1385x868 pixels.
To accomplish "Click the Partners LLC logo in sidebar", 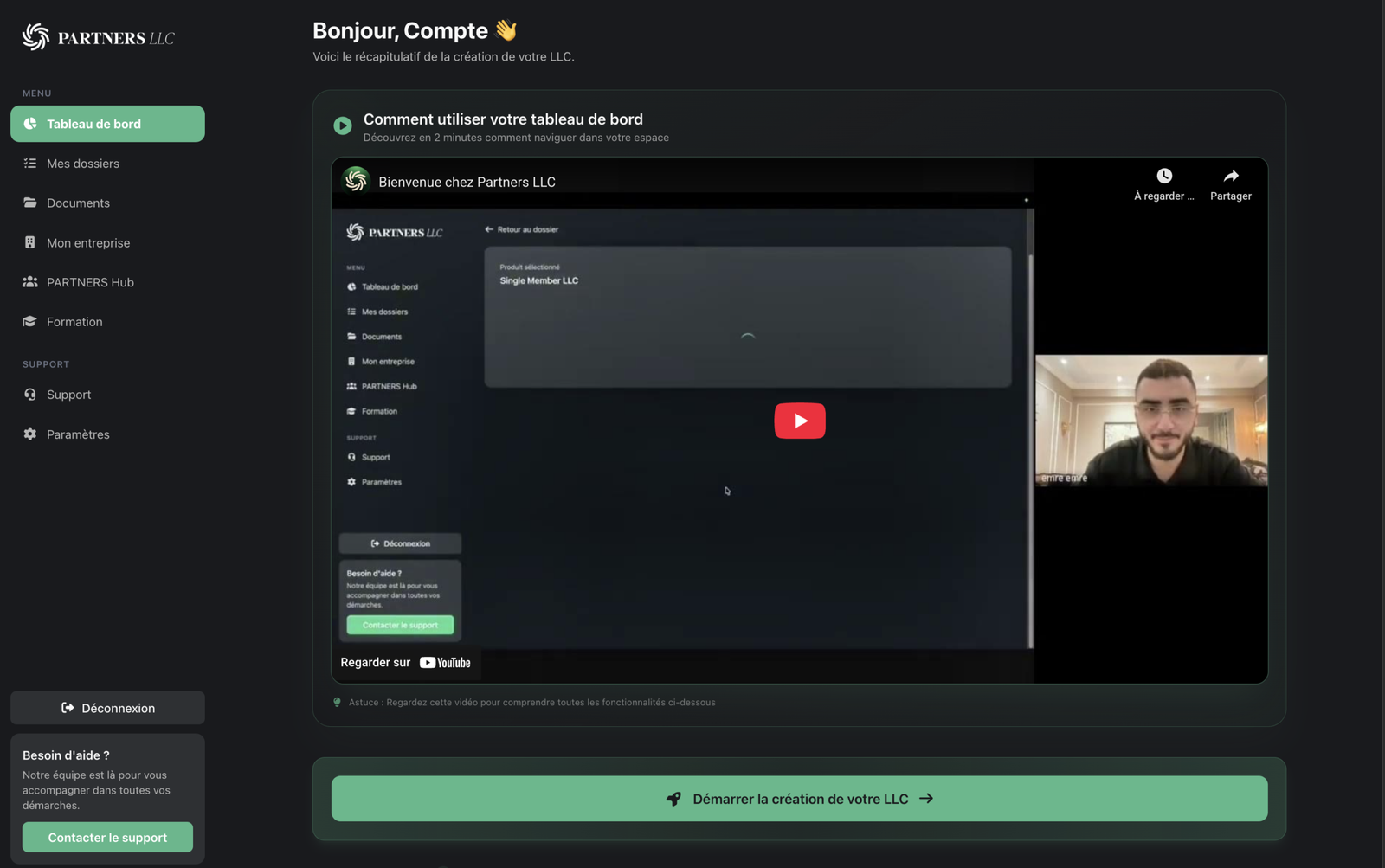I will coord(98,37).
